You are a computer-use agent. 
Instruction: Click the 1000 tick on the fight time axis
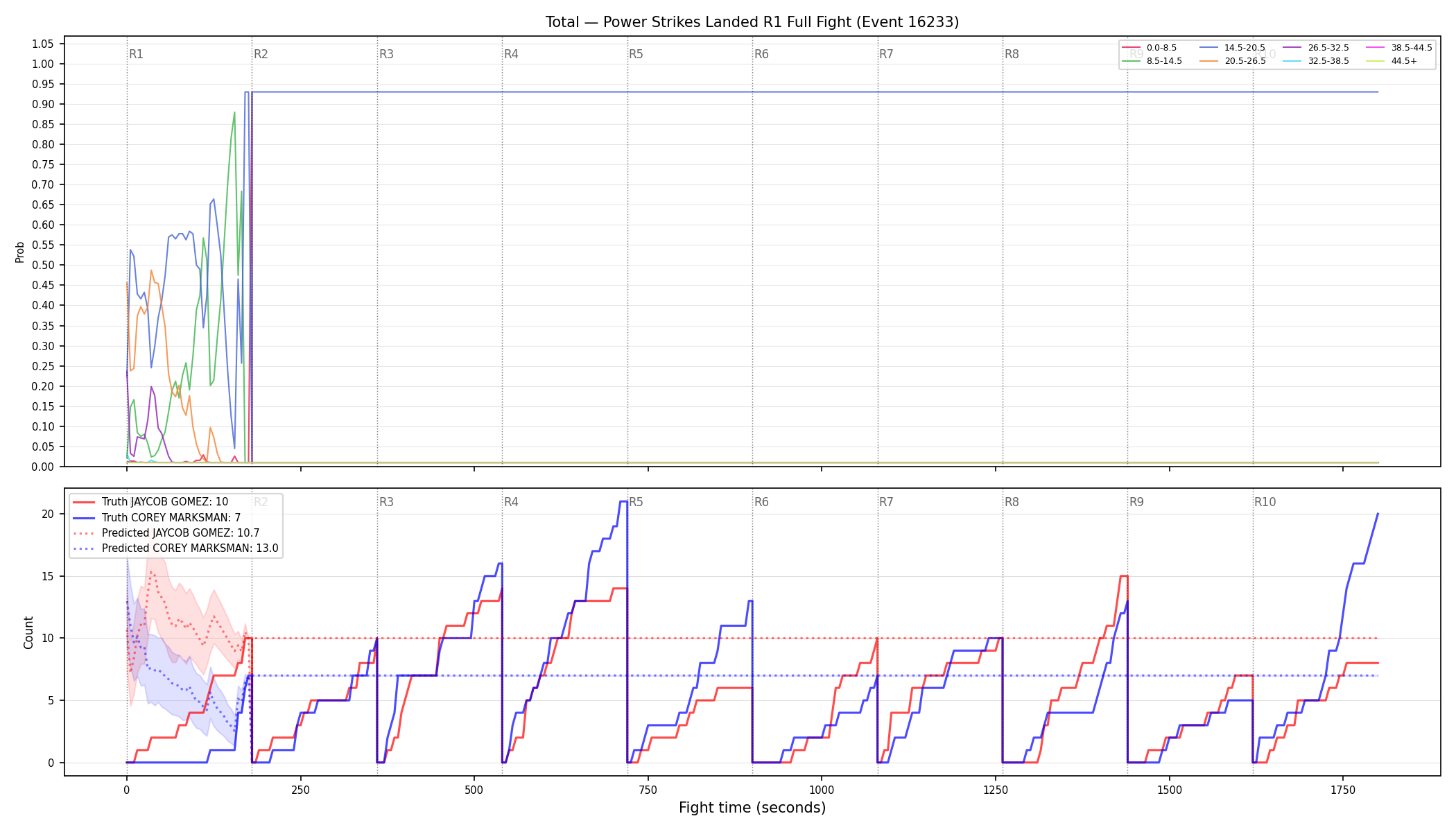click(822, 790)
